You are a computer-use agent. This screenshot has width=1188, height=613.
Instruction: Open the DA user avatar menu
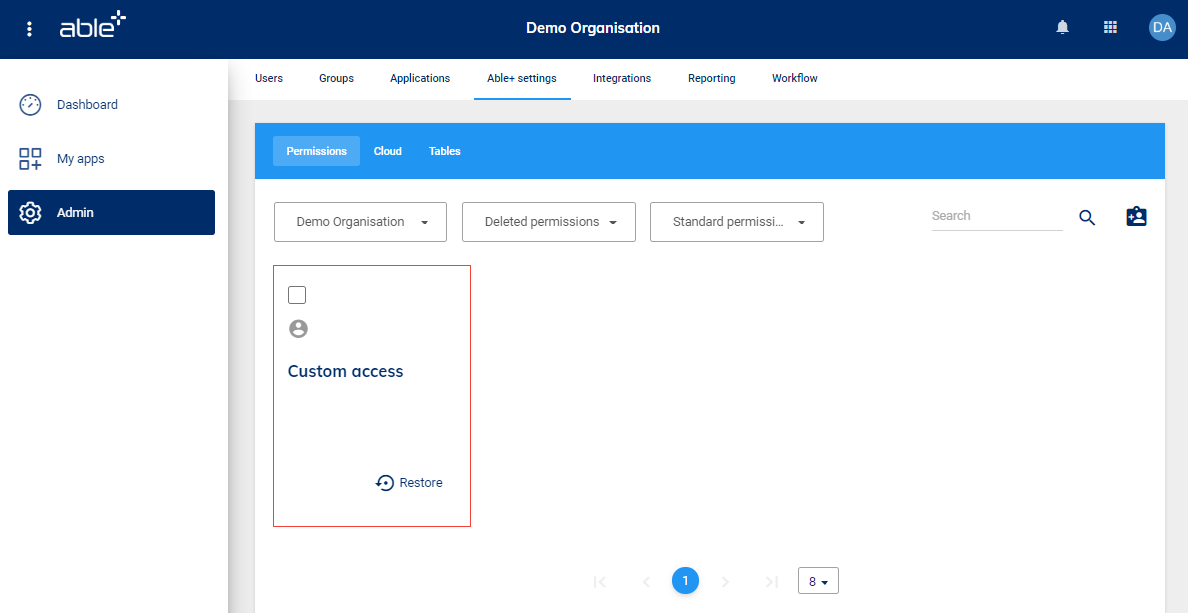coord(1161,28)
